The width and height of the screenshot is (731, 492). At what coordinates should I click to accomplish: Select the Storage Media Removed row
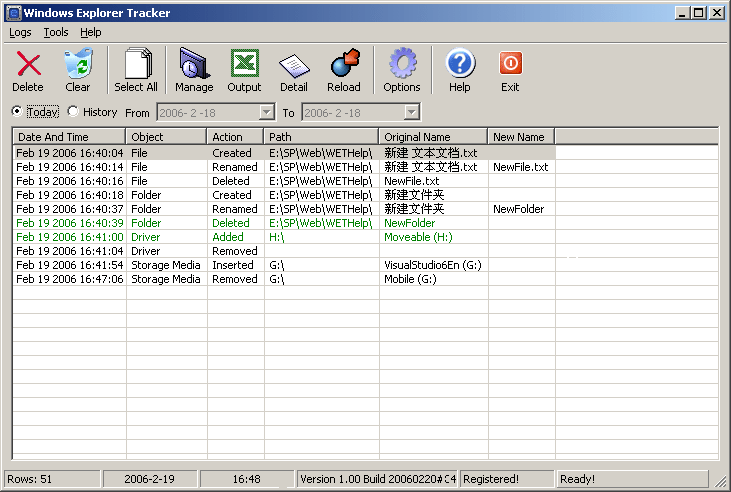point(284,279)
